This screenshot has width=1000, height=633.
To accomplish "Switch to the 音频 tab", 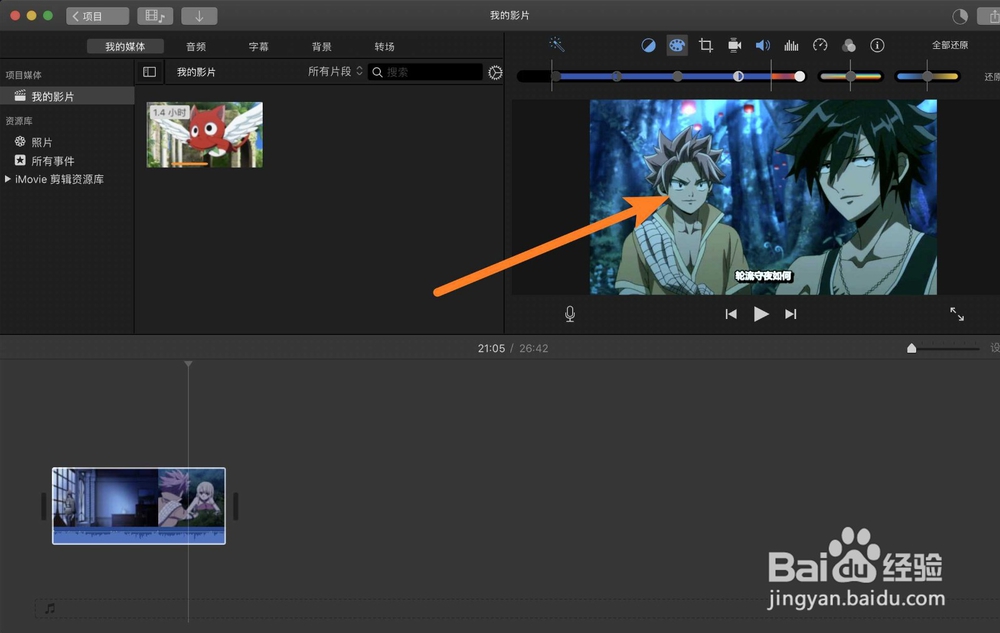I will coord(196,44).
